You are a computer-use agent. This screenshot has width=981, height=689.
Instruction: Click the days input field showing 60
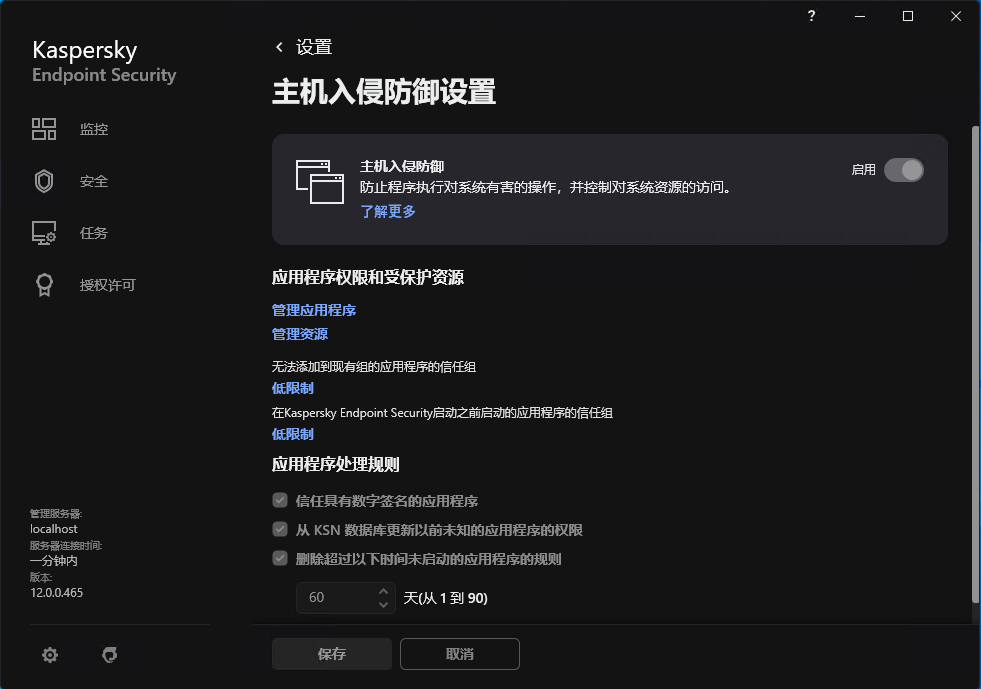tap(345, 598)
